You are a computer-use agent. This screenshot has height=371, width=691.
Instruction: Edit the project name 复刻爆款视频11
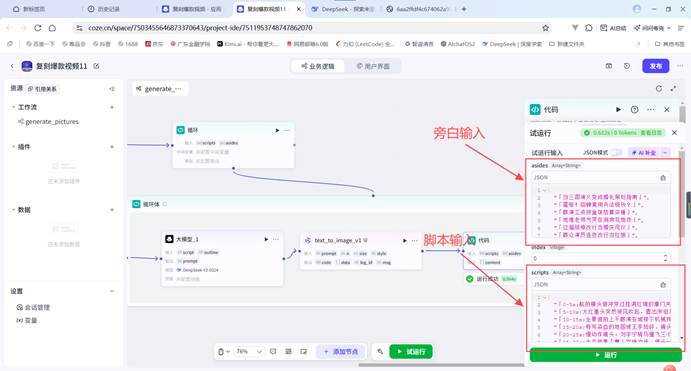(x=96, y=66)
